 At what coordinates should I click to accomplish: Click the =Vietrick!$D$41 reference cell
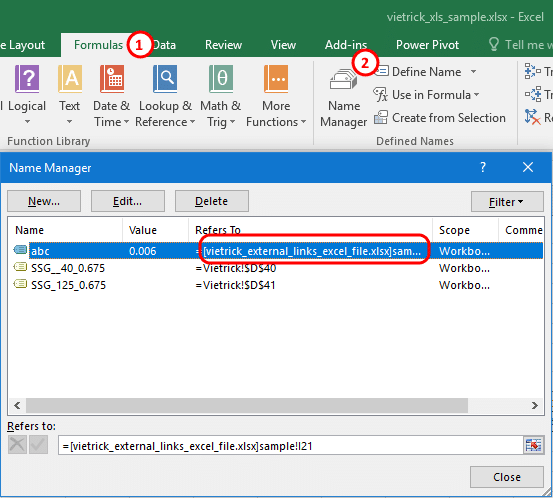click(236, 285)
